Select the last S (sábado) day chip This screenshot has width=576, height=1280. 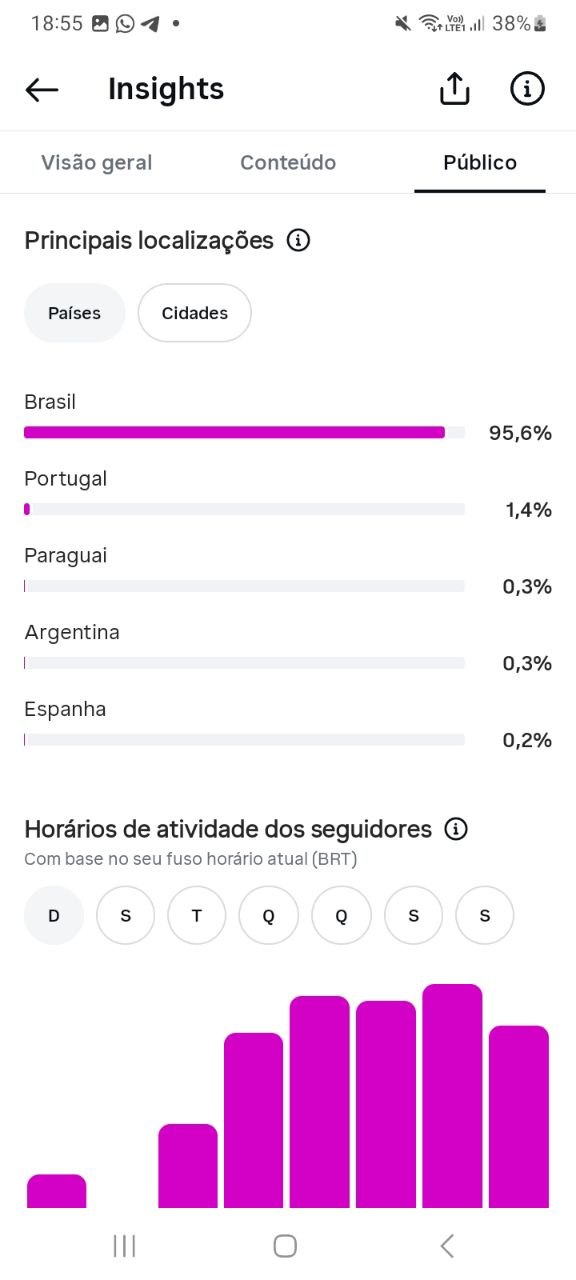click(x=485, y=915)
